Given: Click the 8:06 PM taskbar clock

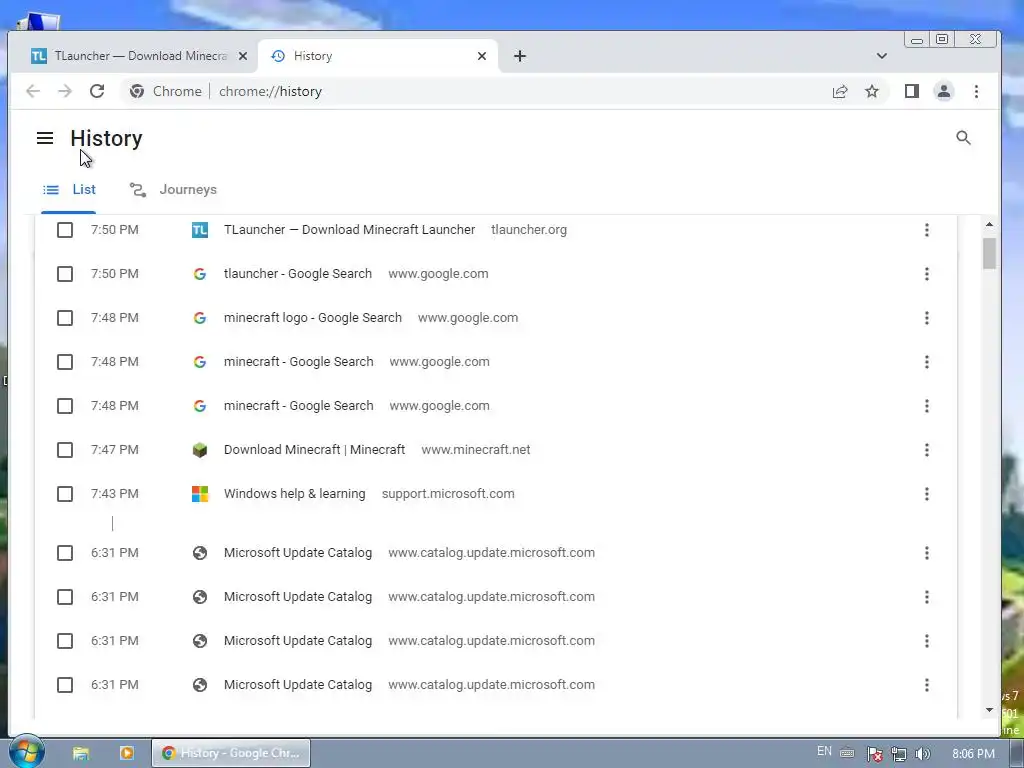Looking at the screenshot, I should 973,754.
